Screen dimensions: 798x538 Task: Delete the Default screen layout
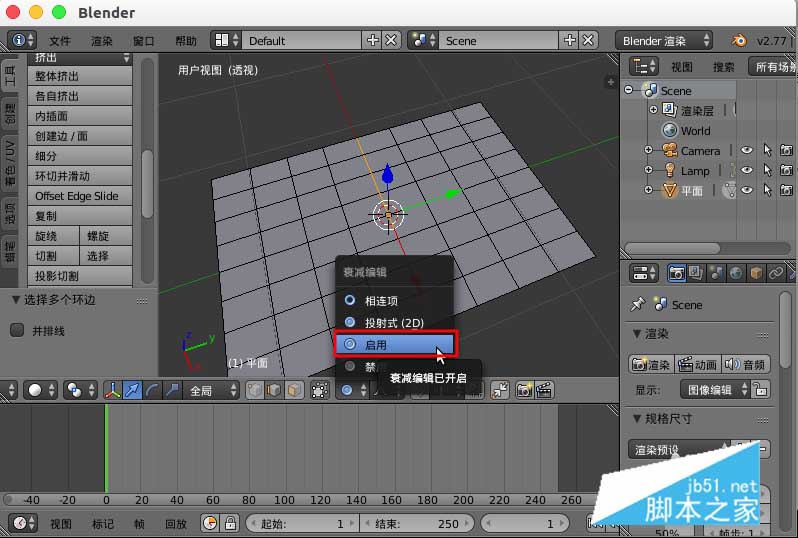point(391,40)
